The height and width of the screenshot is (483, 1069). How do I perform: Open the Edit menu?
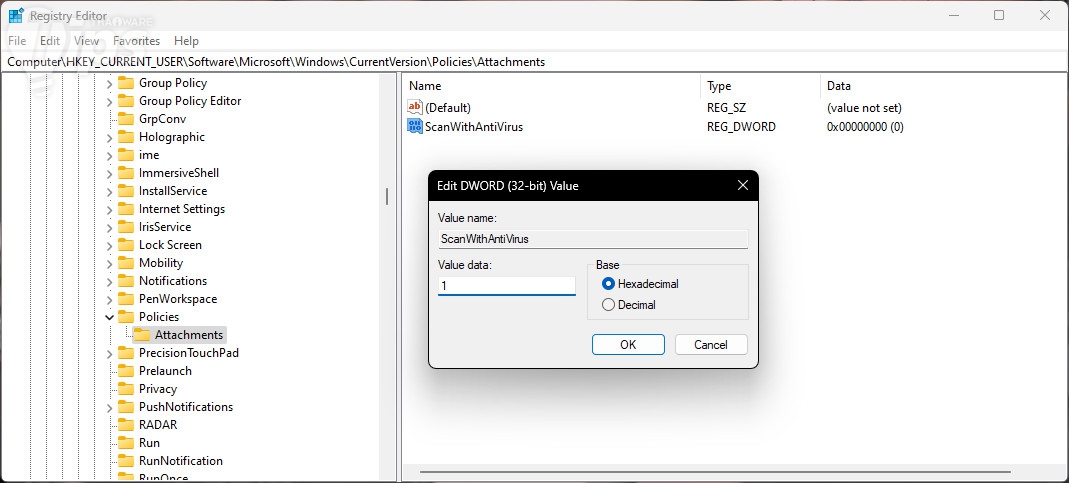tap(50, 41)
